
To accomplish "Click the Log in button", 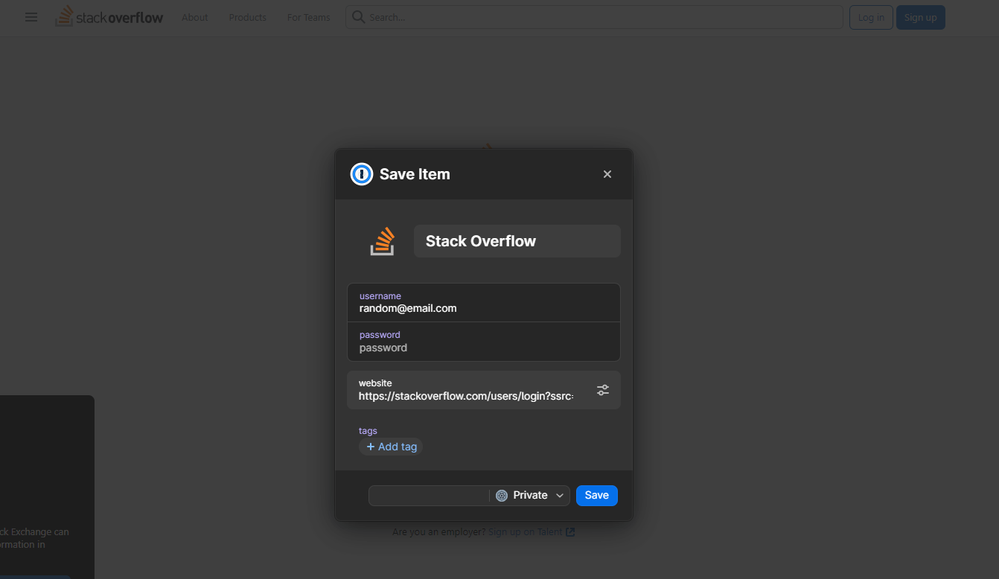I will coord(870,17).
